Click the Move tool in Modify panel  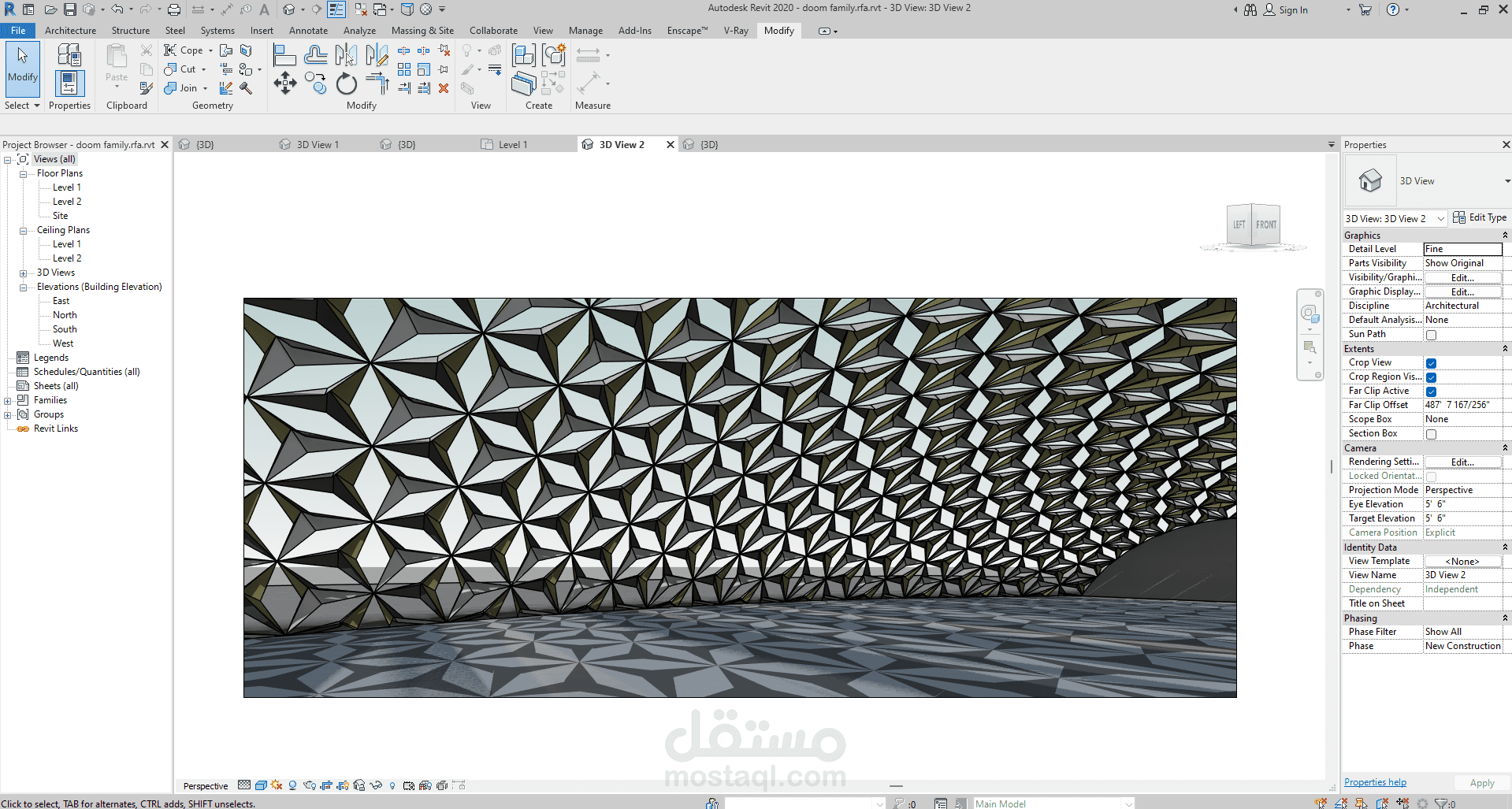285,83
